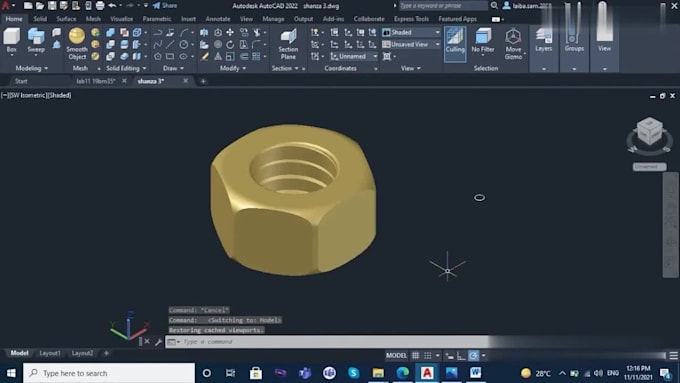680x383 pixels.
Task: Open Microsoft Edge from taskbar
Action: pyautogui.click(x=402, y=373)
